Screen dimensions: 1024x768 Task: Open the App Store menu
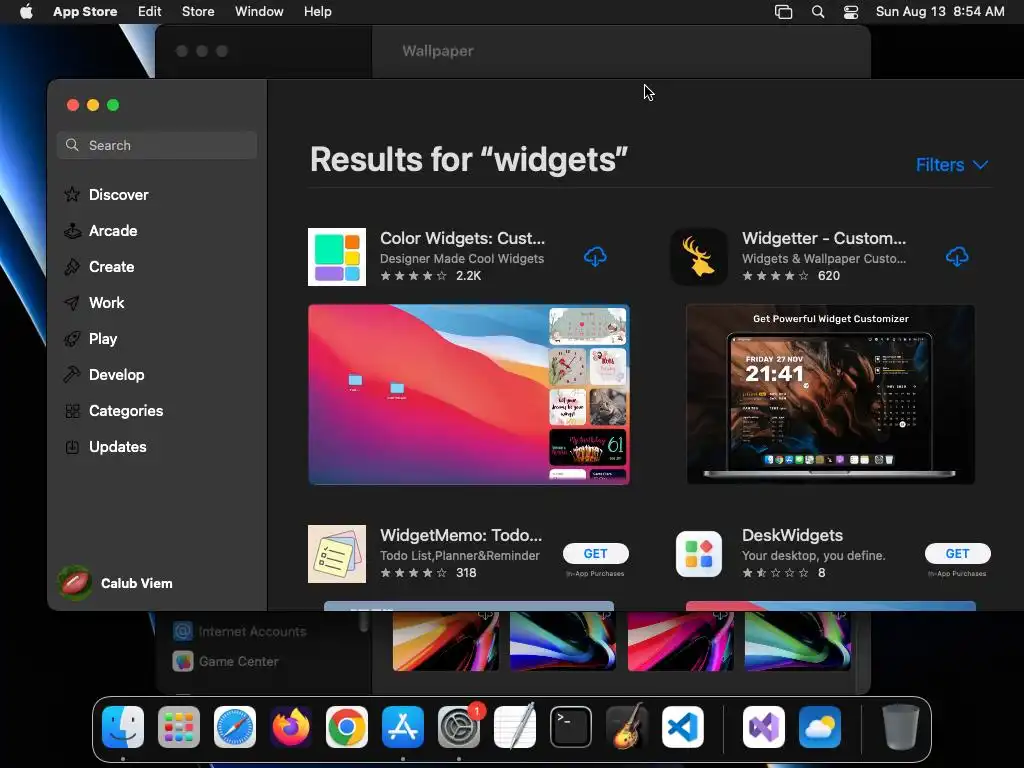point(85,11)
